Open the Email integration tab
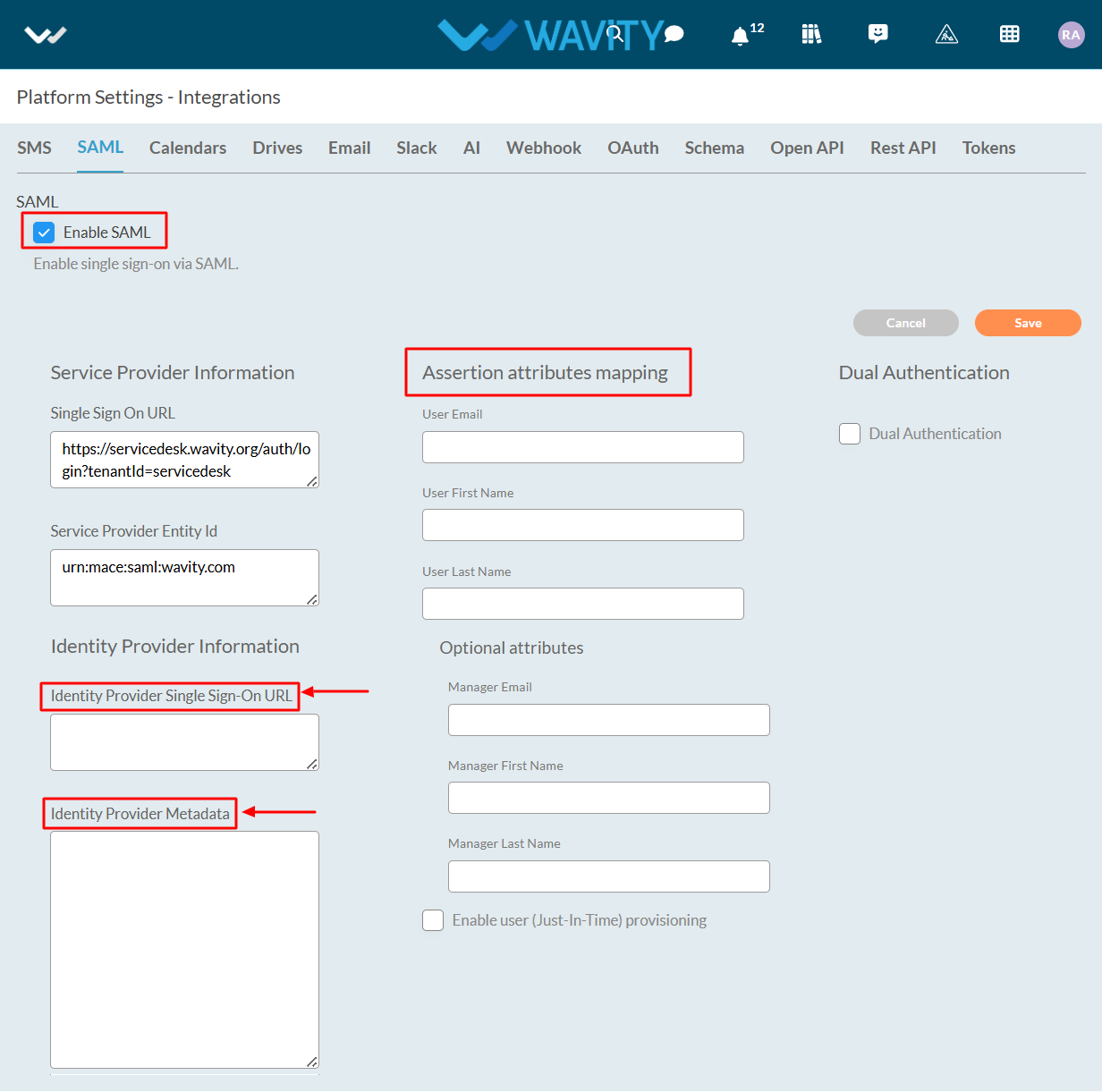The image size is (1102, 1092). [x=350, y=148]
